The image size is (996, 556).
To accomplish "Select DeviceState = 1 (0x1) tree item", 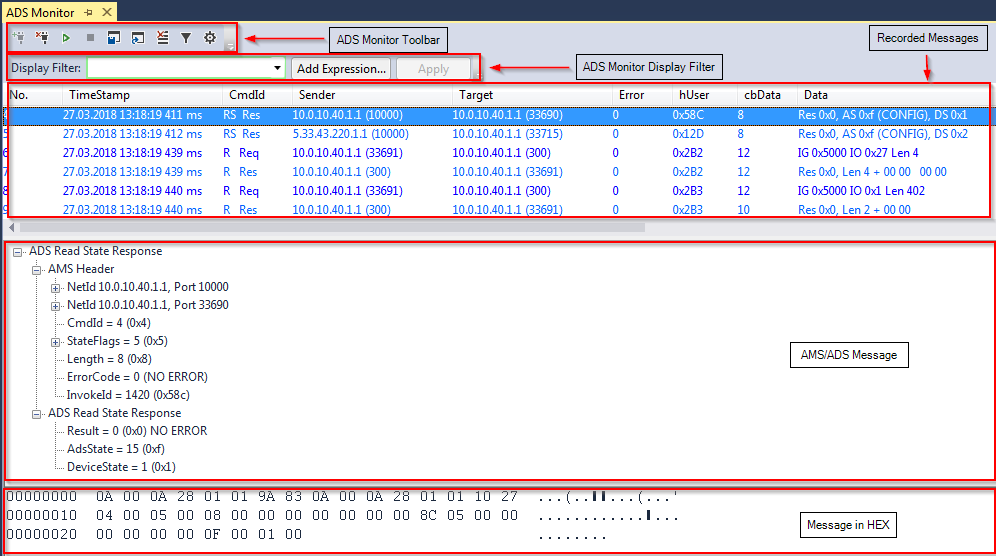I will coord(121,467).
